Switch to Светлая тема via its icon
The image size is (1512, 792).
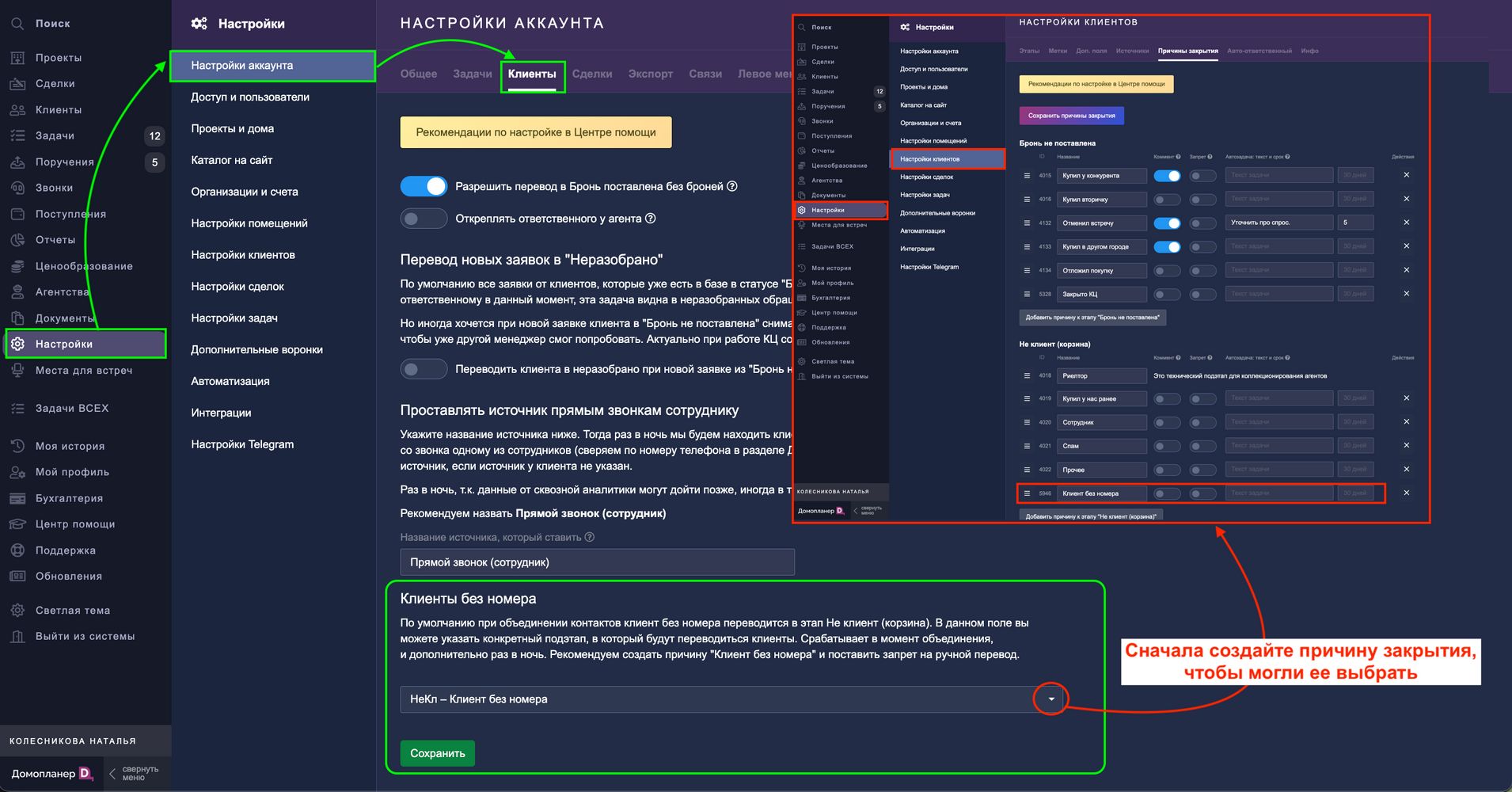coord(17,611)
